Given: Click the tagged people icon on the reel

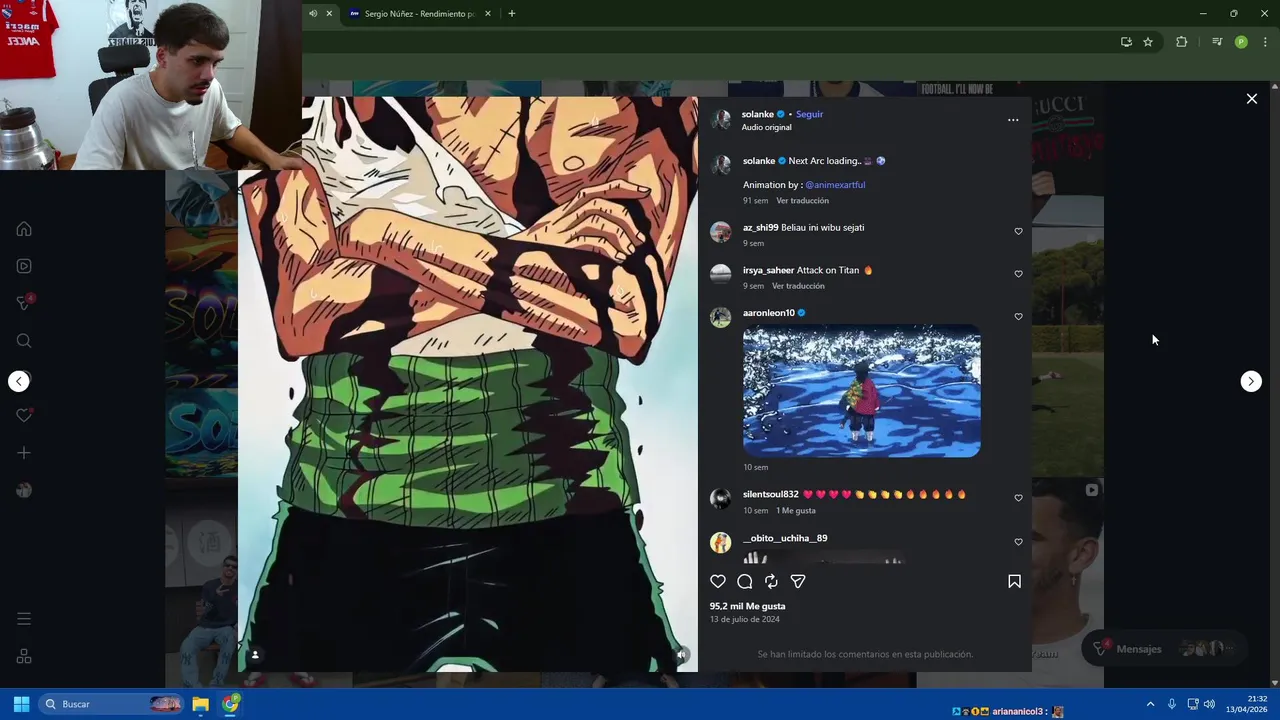Looking at the screenshot, I should point(255,655).
